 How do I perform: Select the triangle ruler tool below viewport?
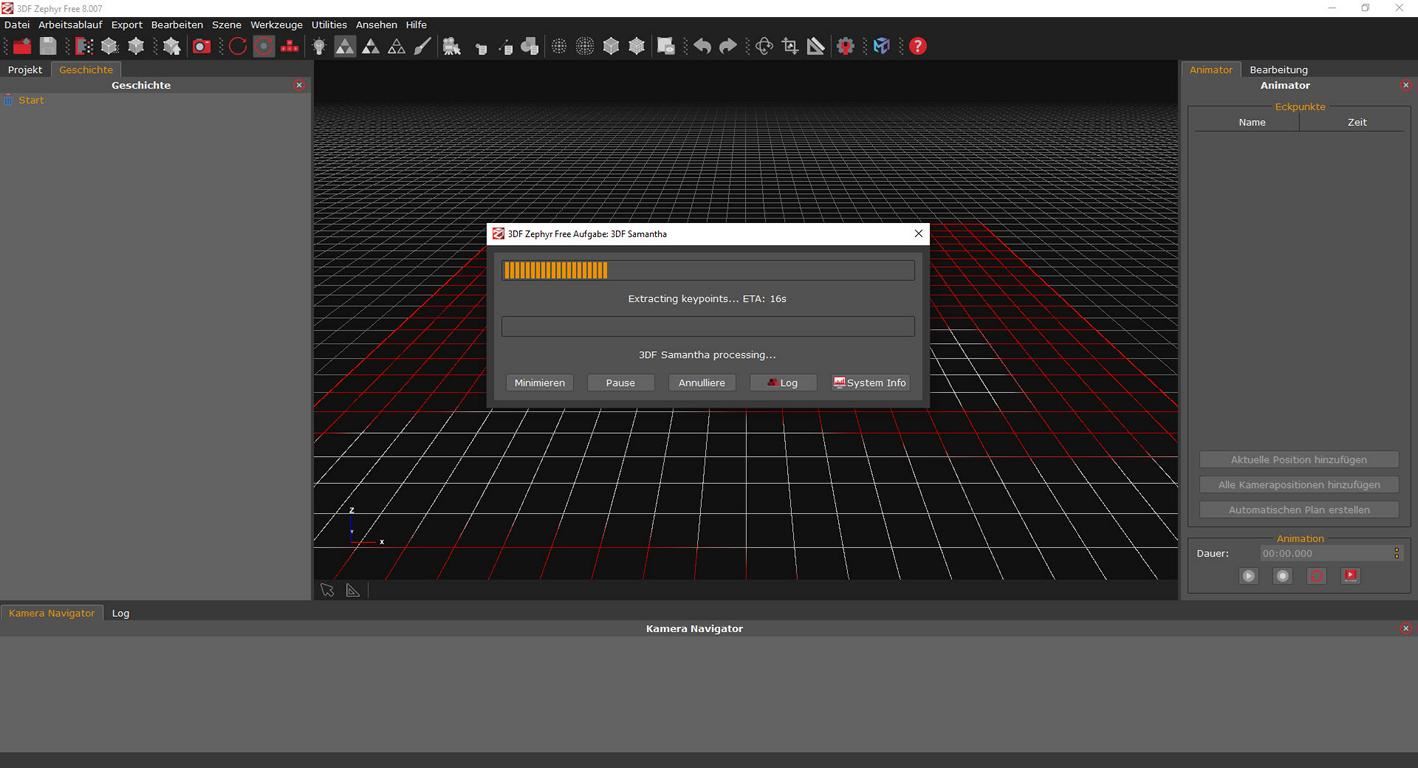(x=353, y=590)
